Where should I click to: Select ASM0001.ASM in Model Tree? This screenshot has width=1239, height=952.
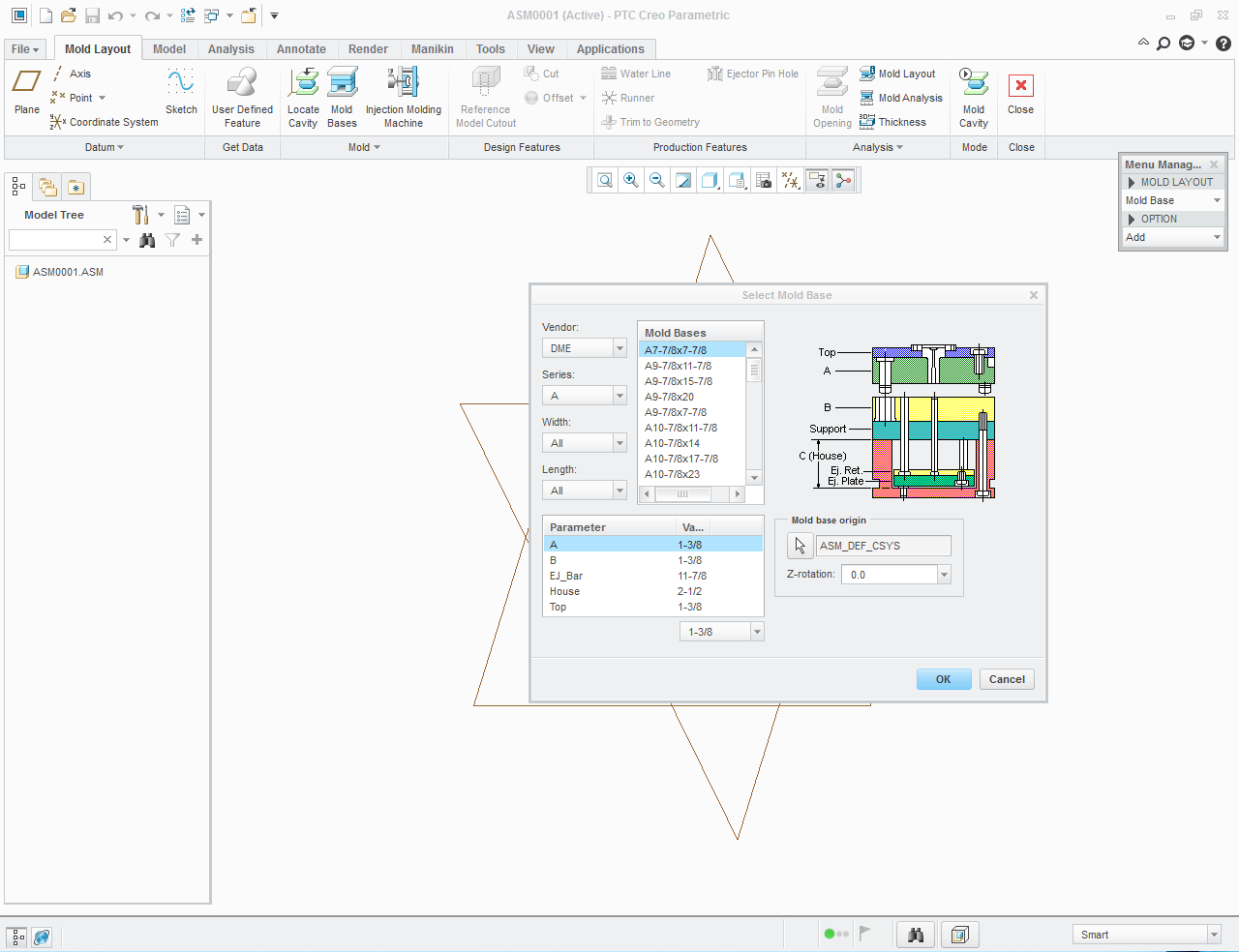click(60, 272)
